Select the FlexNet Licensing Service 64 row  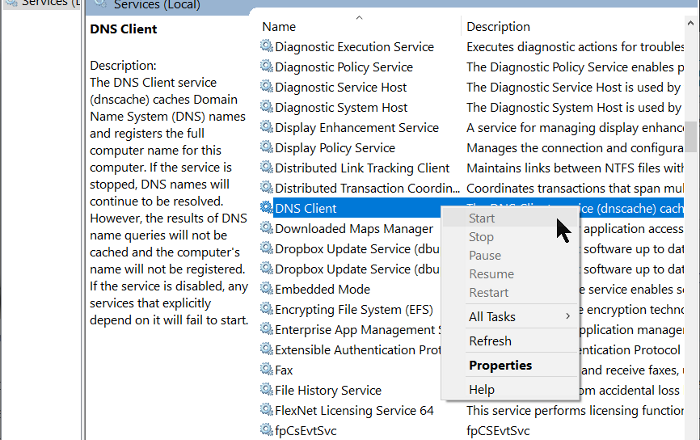coord(354,410)
